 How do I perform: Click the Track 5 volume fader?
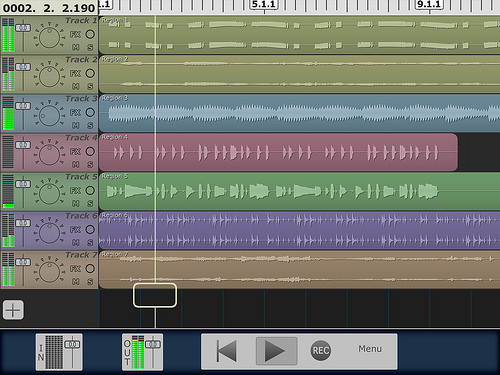(23, 184)
